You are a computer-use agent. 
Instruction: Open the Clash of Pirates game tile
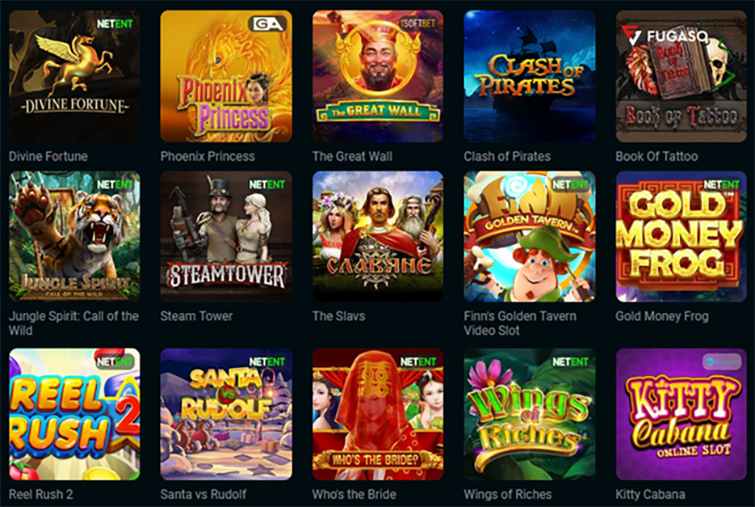[x=530, y=76]
